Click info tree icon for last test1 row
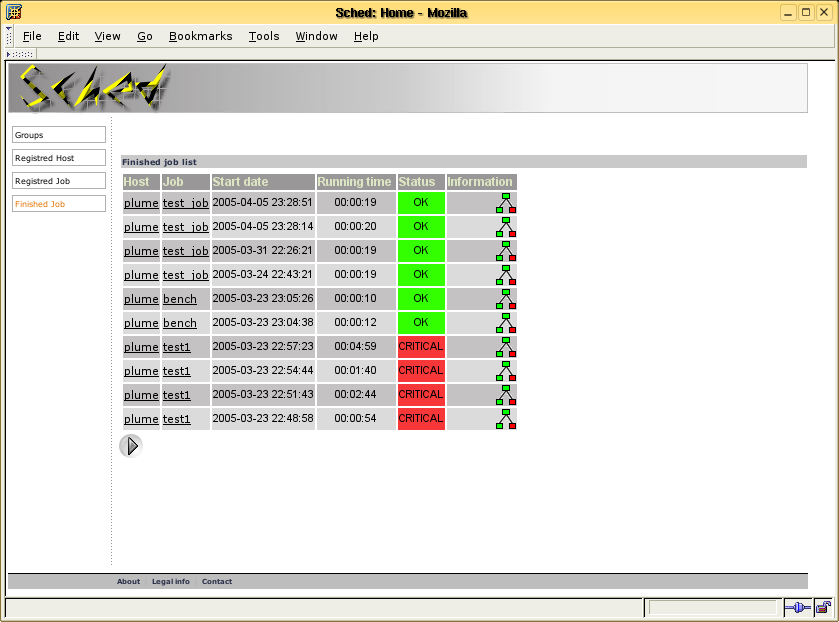This screenshot has height=622, width=839. 506,418
